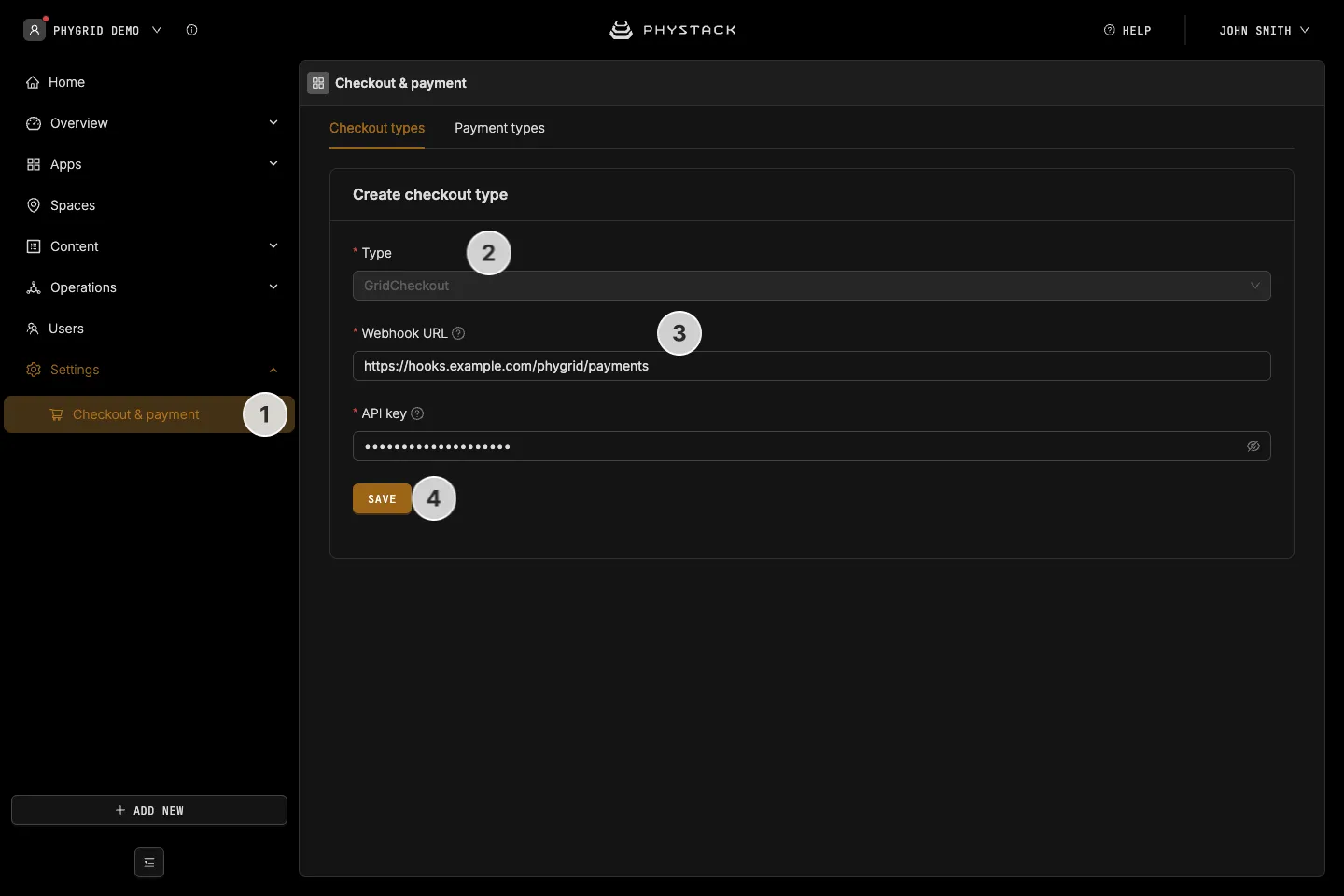Viewport: 1344px width, 896px height.
Task: Expand the Overview menu chevron
Action: [273, 122]
